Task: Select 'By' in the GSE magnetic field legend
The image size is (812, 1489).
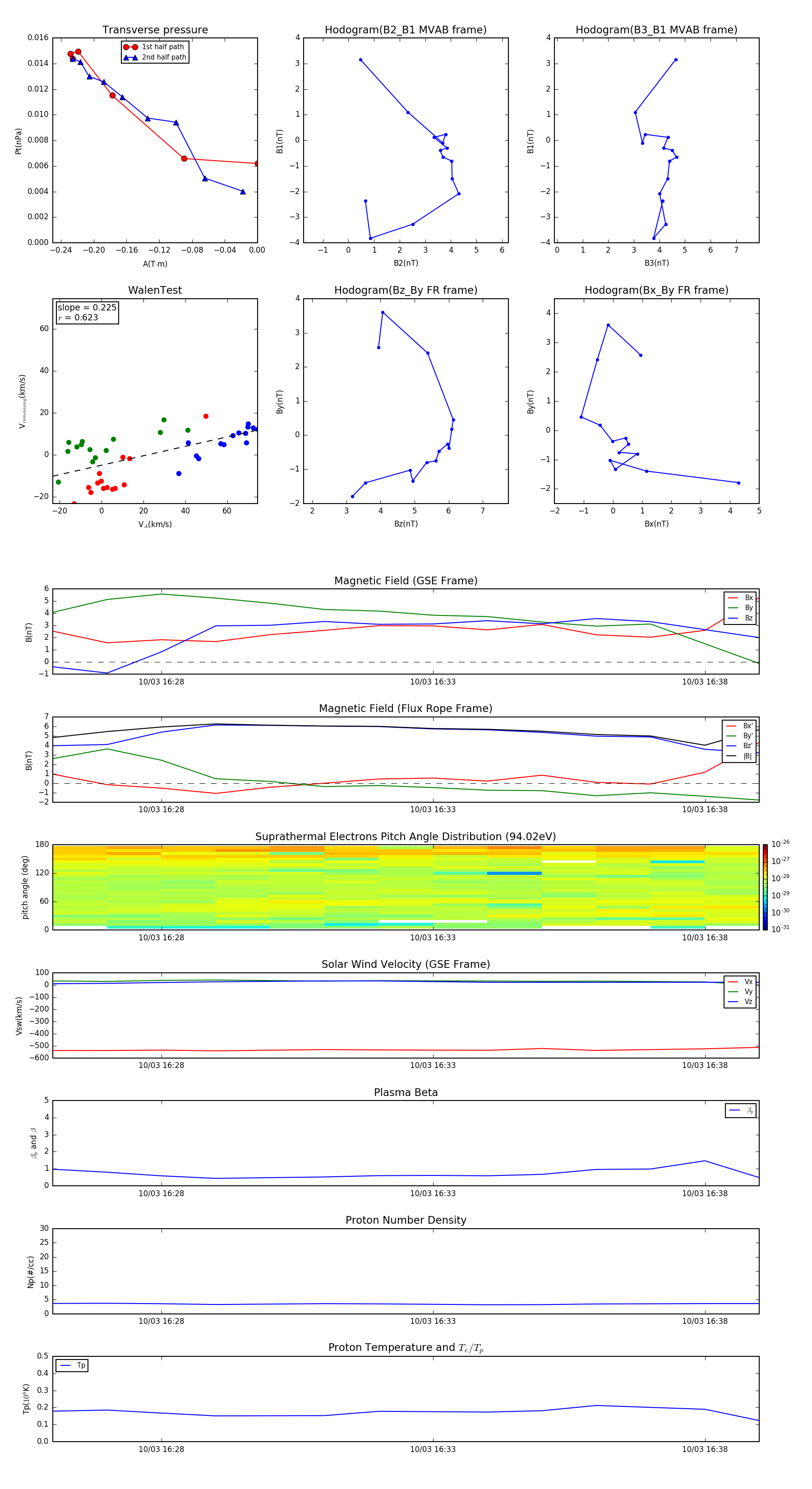Action: pyautogui.click(x=740, y=608)
